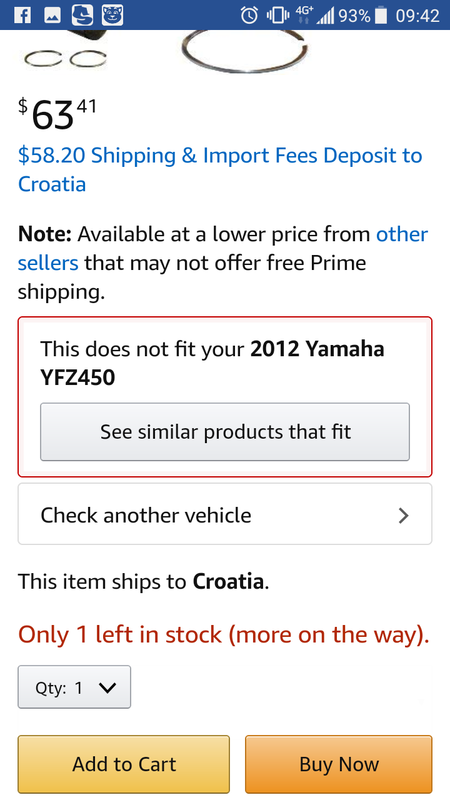Tap the alarm clock status icon

click(x=249, y=15)
